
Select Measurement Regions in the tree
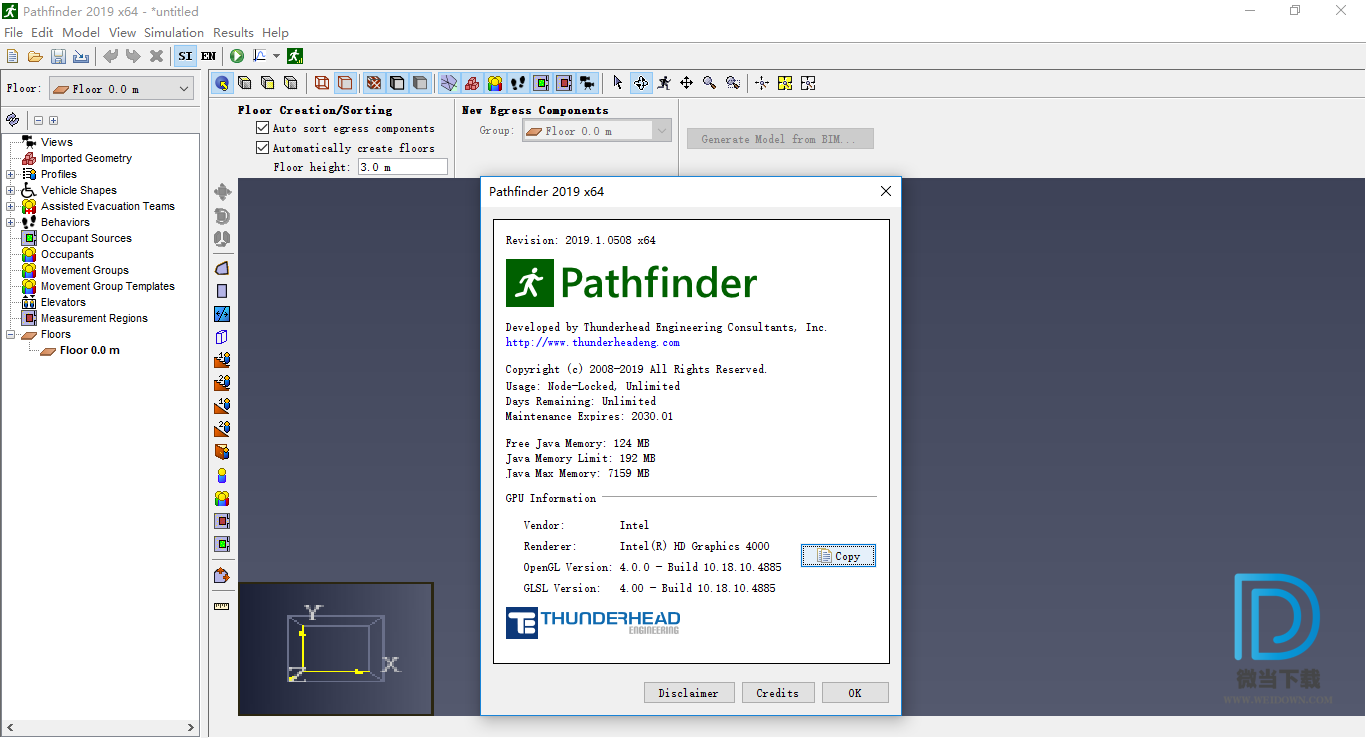click(x=94, y=318)
